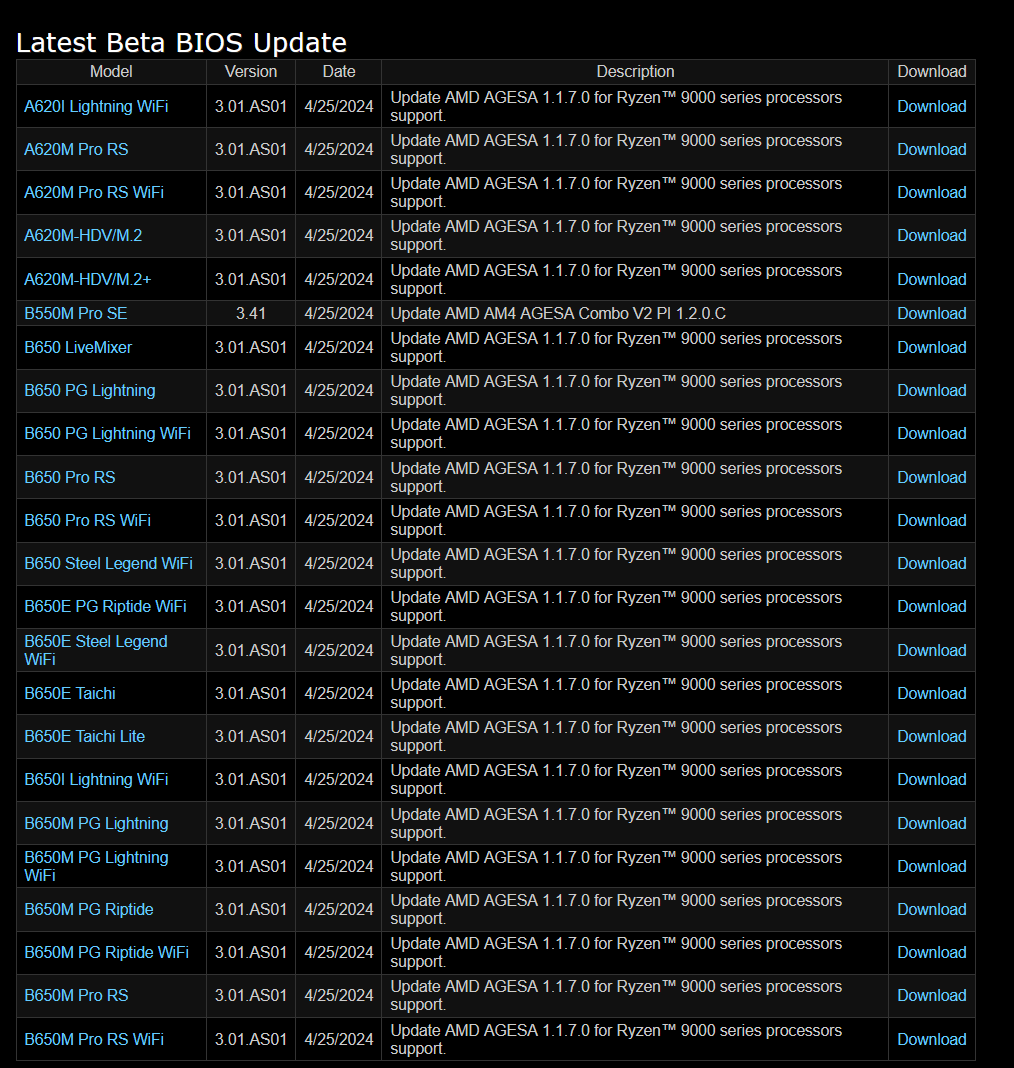Download the B650 PG Lightning BIOS update

click(930, 390)
